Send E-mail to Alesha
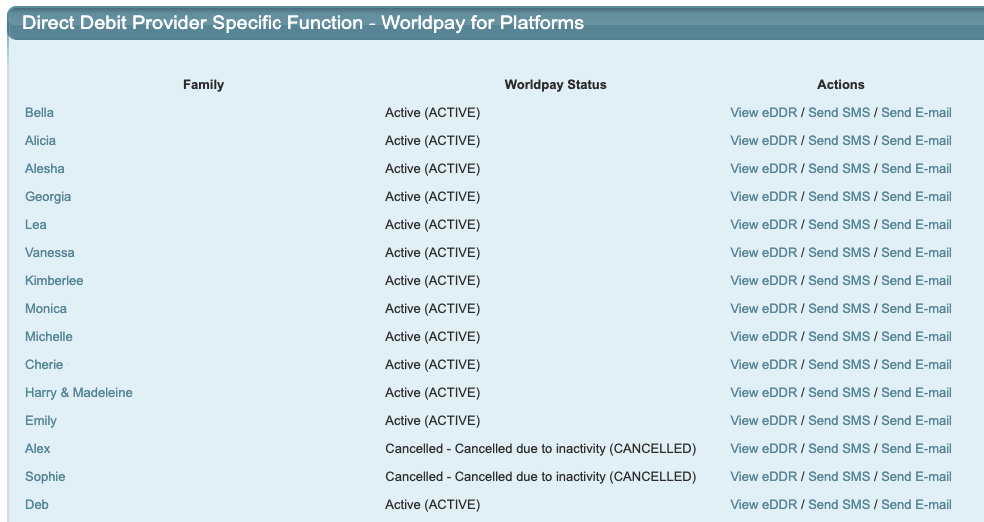Image resolution: width=984 pixels, height=522 pixels. click(916, 169)
